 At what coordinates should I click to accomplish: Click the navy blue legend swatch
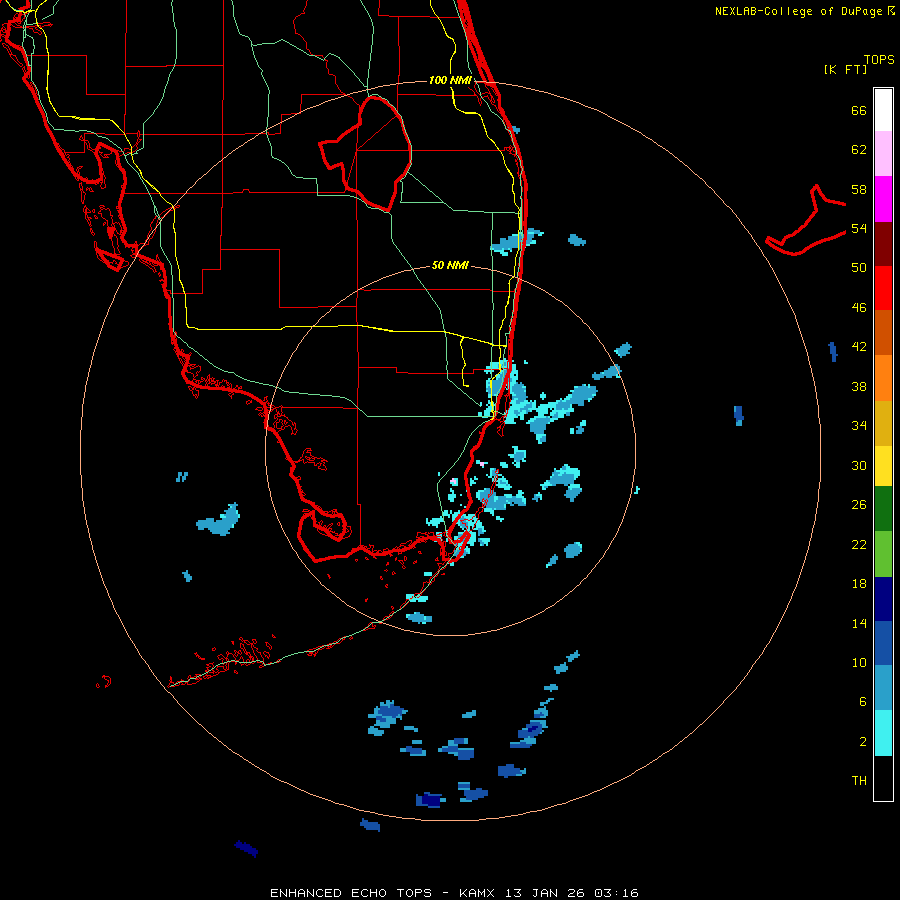coord(883,599)
